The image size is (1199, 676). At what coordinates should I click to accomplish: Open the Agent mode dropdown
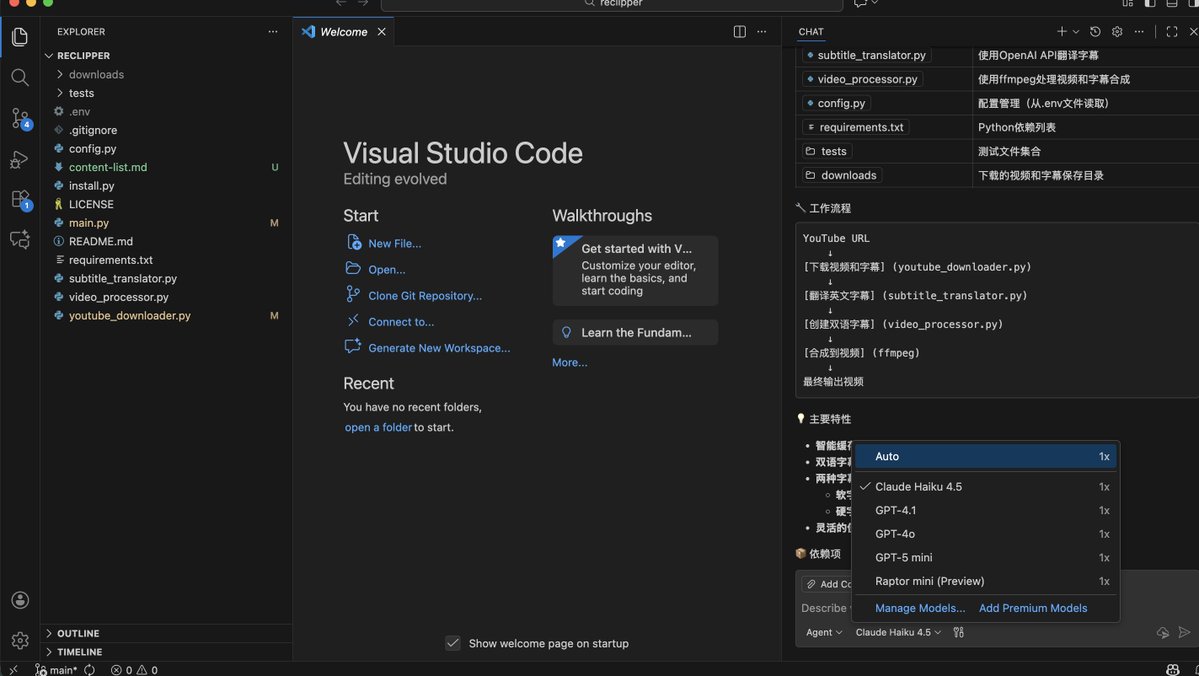click(824, 632)
